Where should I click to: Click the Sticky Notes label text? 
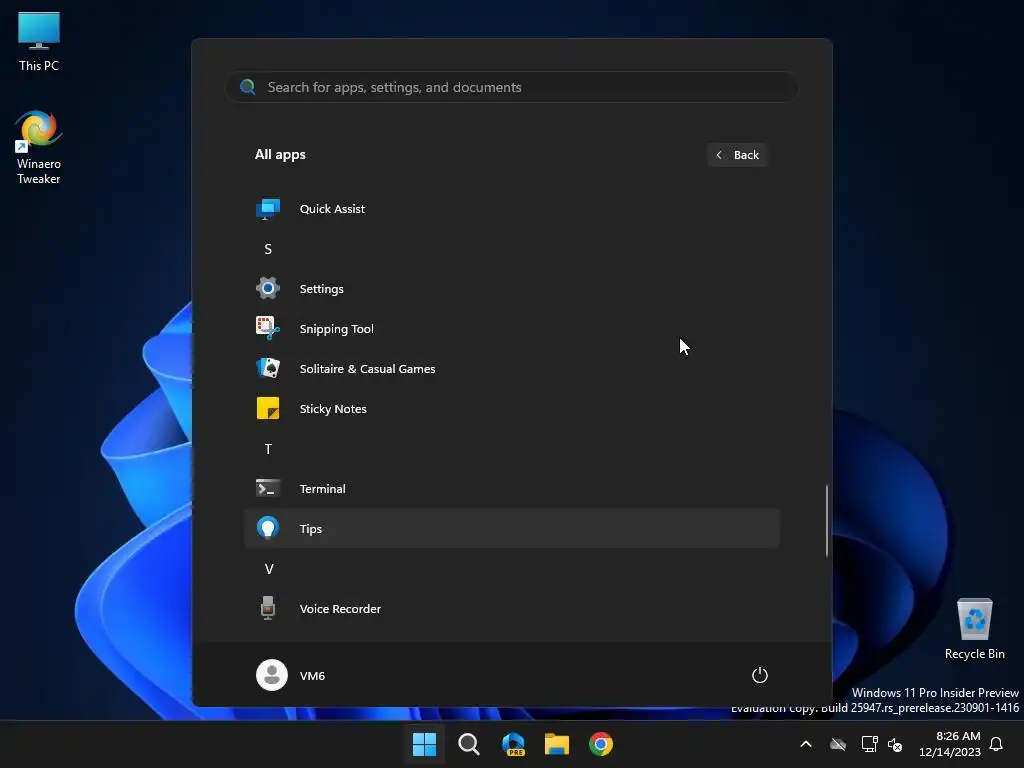click(x=333, y=409)
